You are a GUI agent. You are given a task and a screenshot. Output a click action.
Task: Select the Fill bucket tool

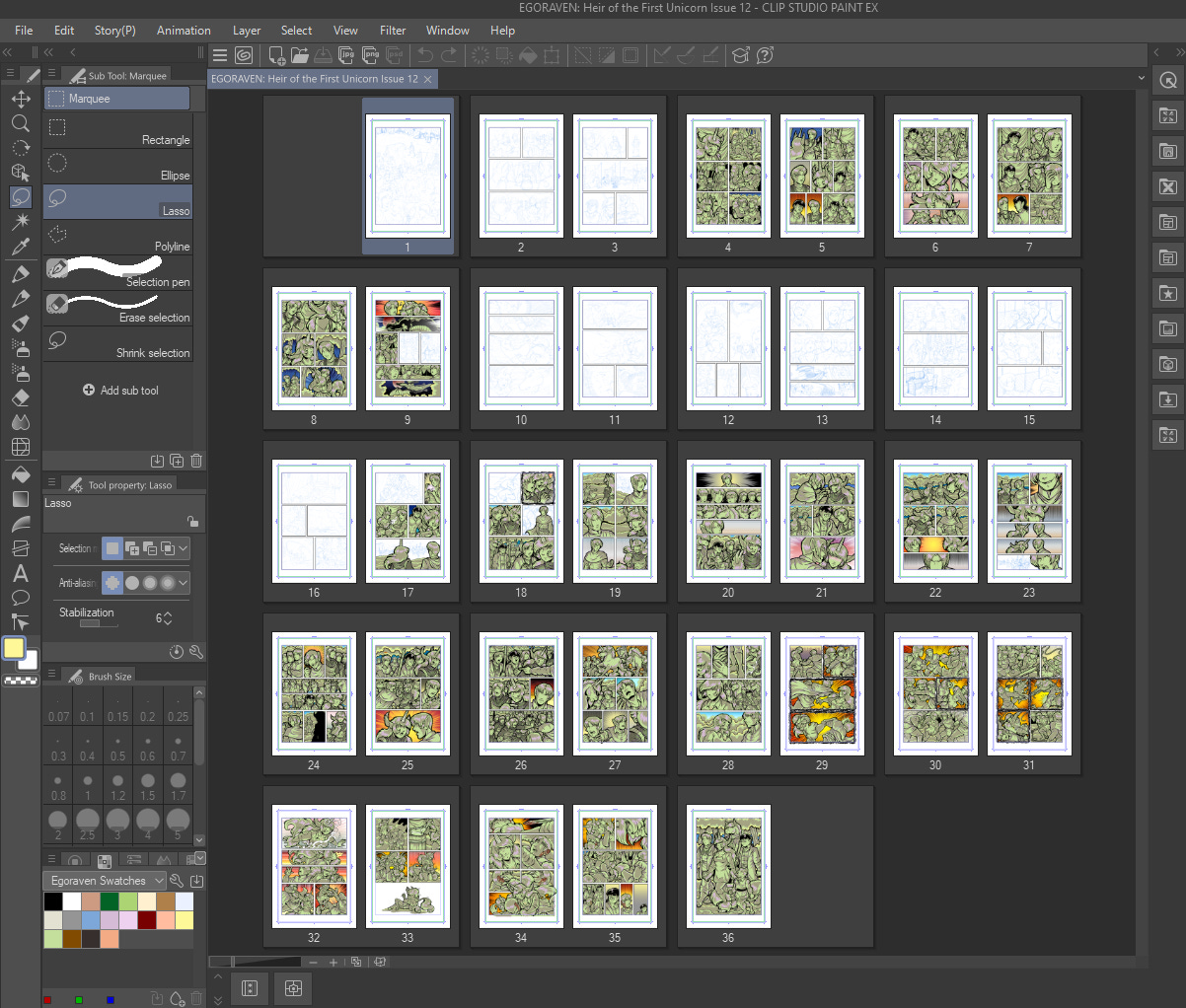21,474
